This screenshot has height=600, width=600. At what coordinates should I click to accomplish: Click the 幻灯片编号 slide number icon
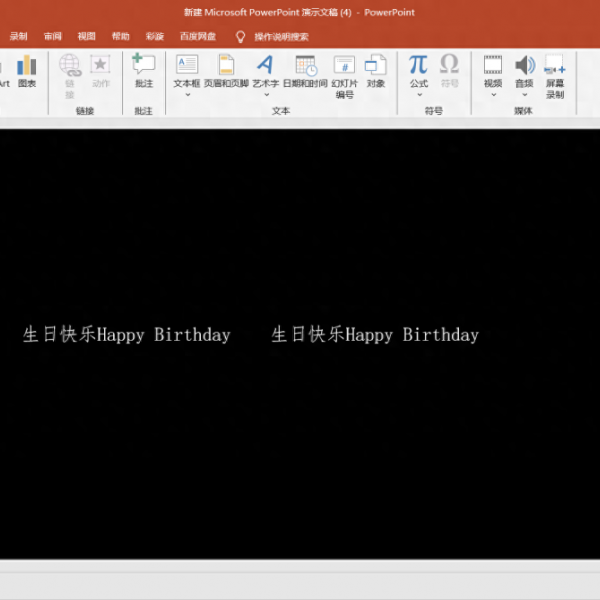(345, 74)
